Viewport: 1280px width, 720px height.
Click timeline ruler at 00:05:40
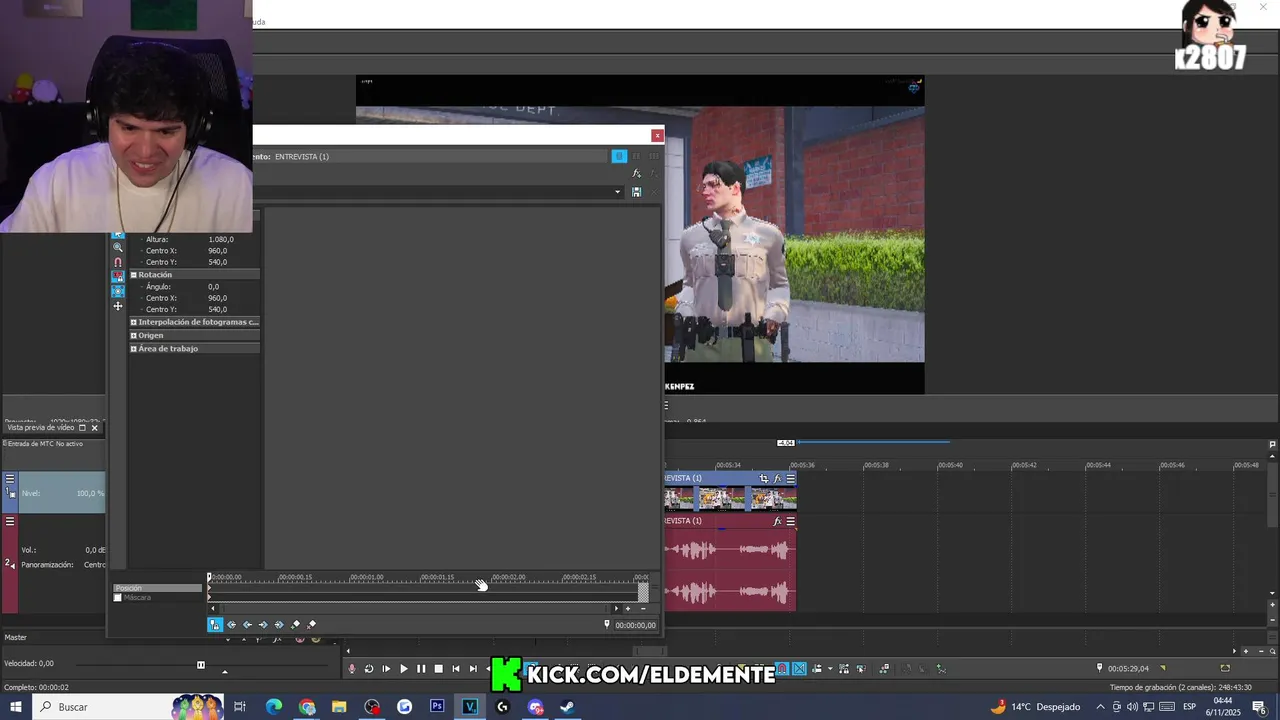[950, 465]
